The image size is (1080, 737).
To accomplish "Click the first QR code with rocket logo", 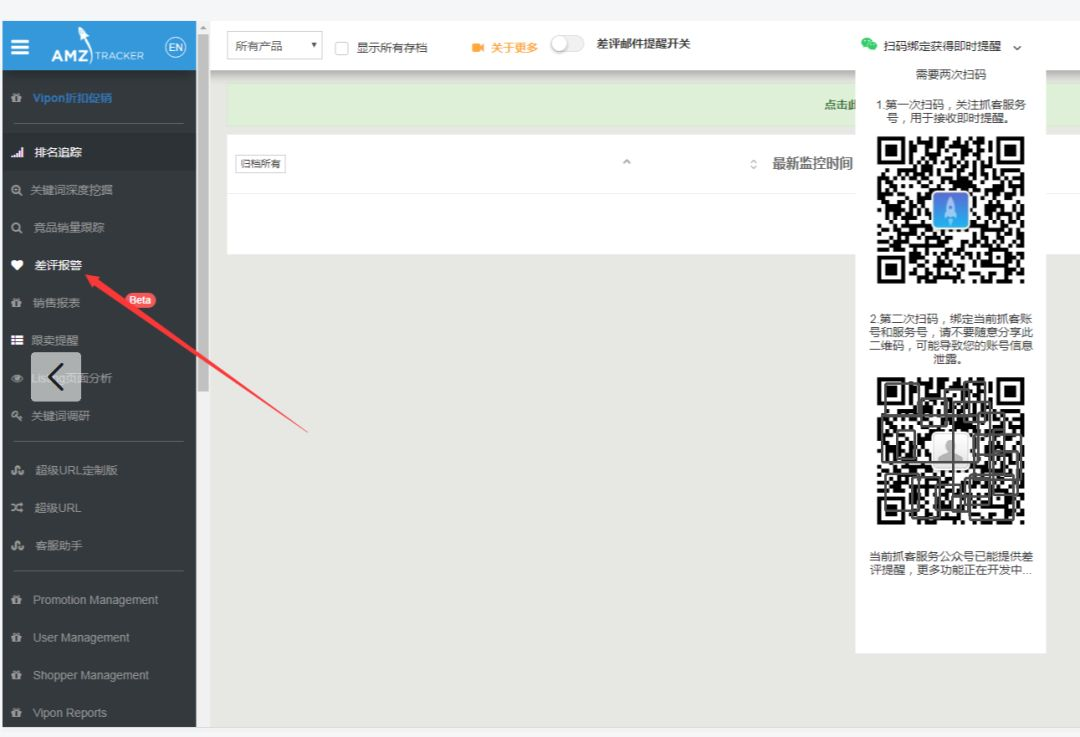I will (951, 210).
